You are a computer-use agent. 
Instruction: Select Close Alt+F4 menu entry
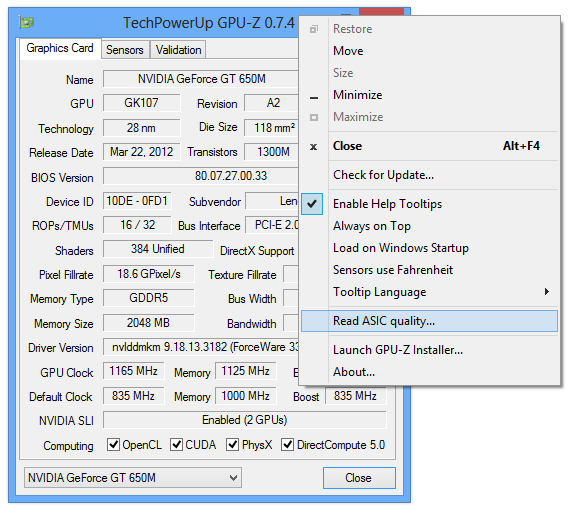430,146
